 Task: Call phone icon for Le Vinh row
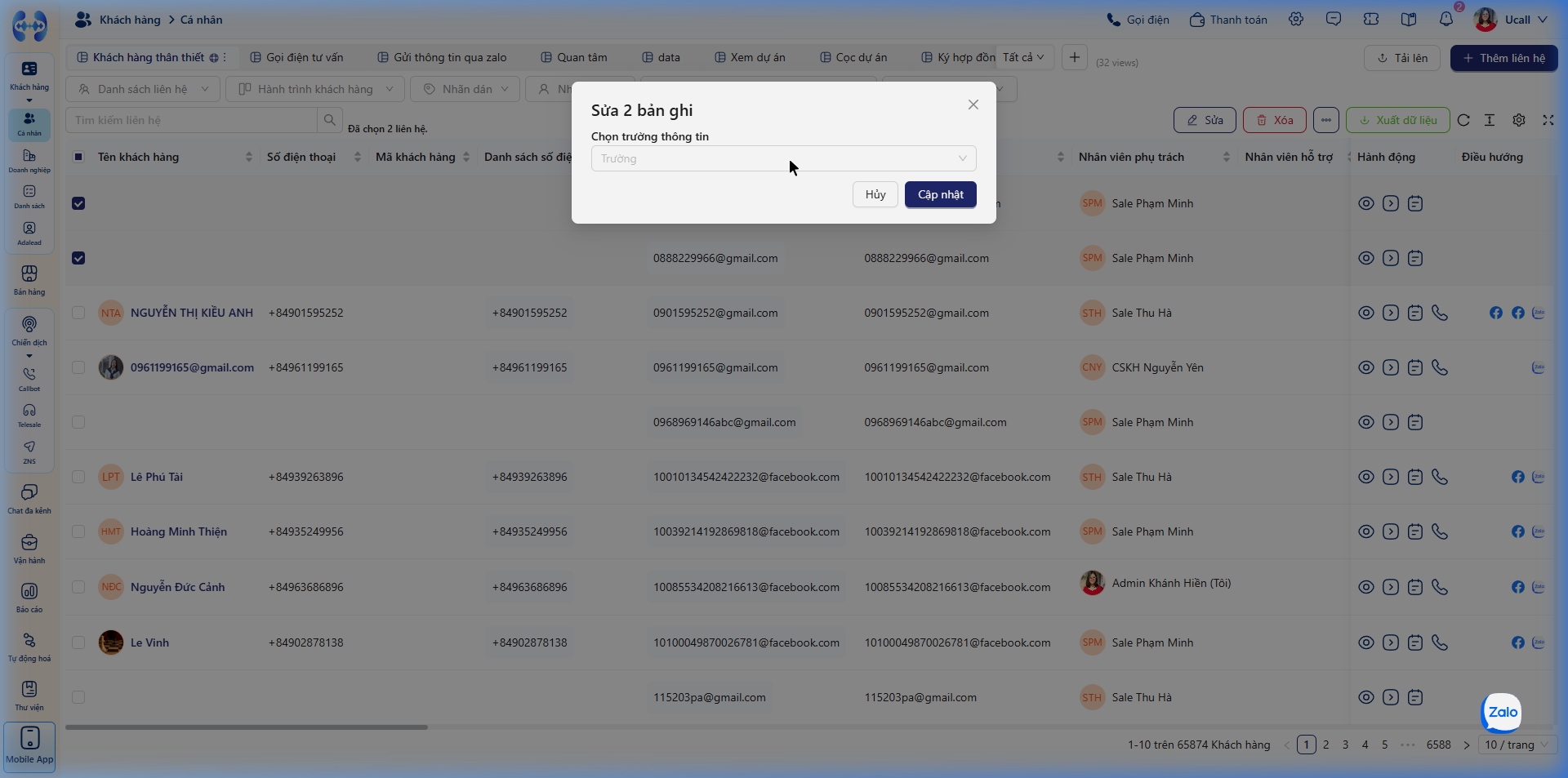coord(1440,642)
